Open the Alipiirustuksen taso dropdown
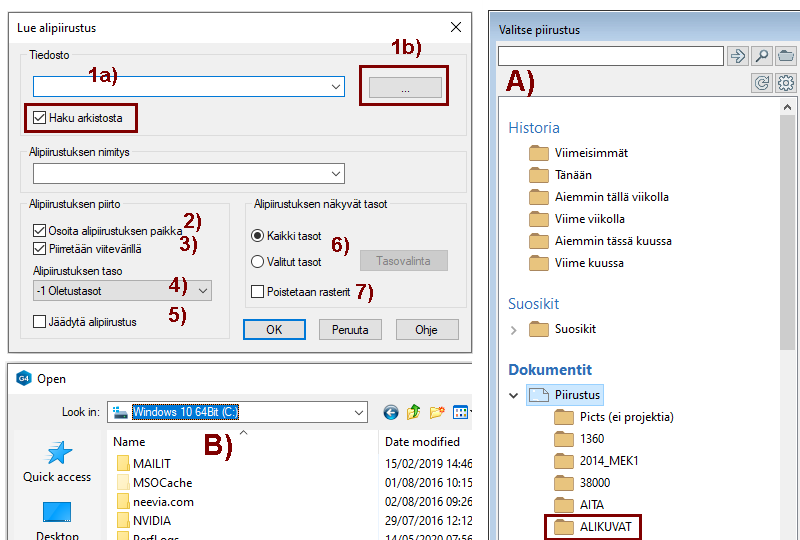Viewport: 800px width, 540px height. [x=203, y=291]
